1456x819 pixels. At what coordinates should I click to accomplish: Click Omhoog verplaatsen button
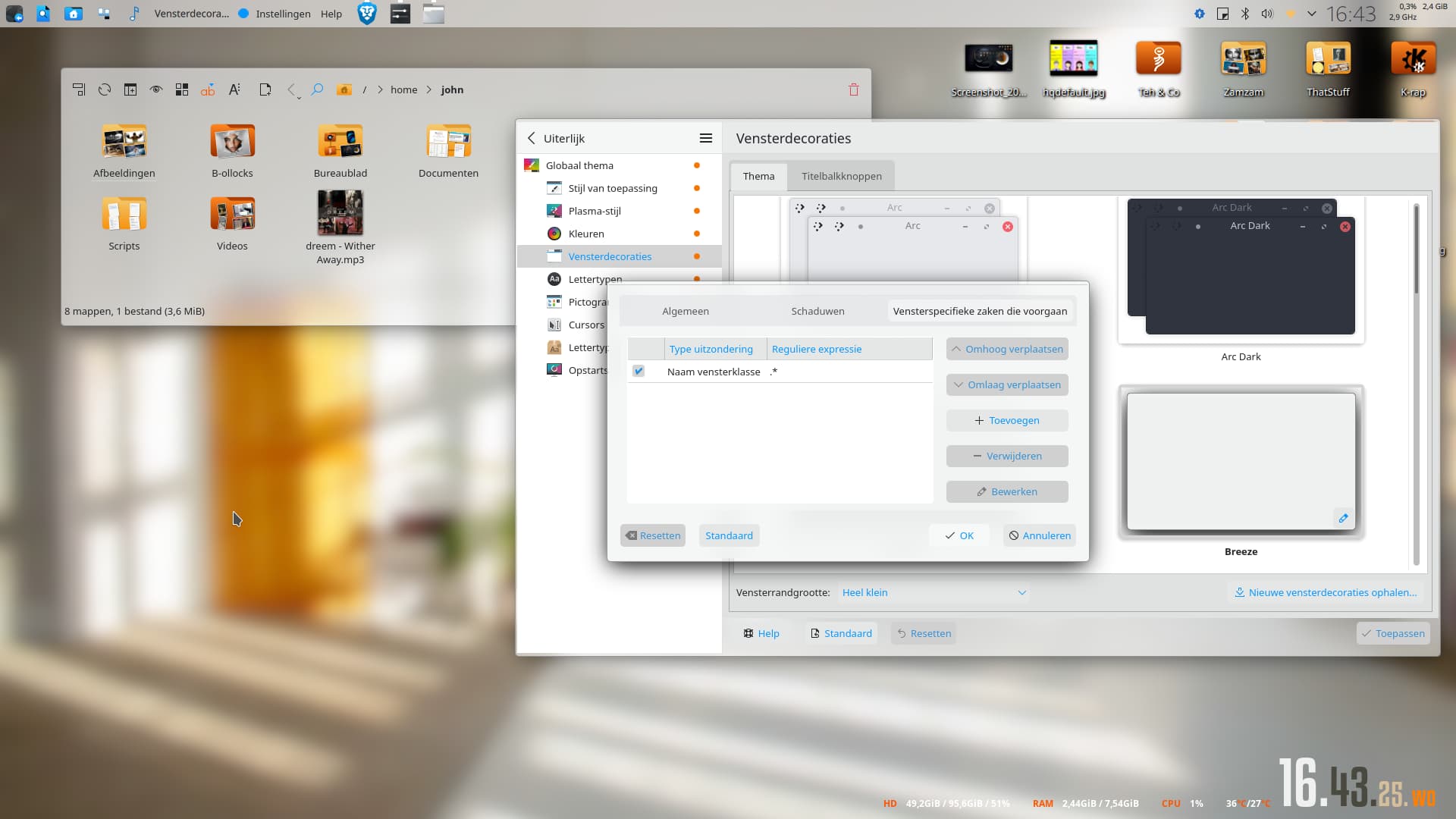1007,349
